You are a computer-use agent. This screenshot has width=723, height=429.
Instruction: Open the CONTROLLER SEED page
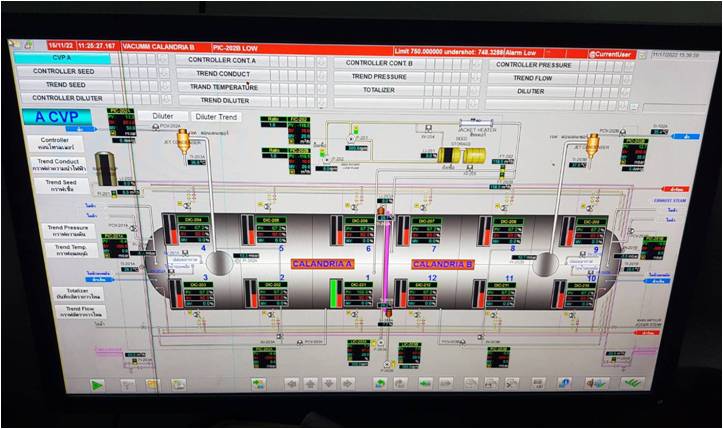tap(64, 72)
